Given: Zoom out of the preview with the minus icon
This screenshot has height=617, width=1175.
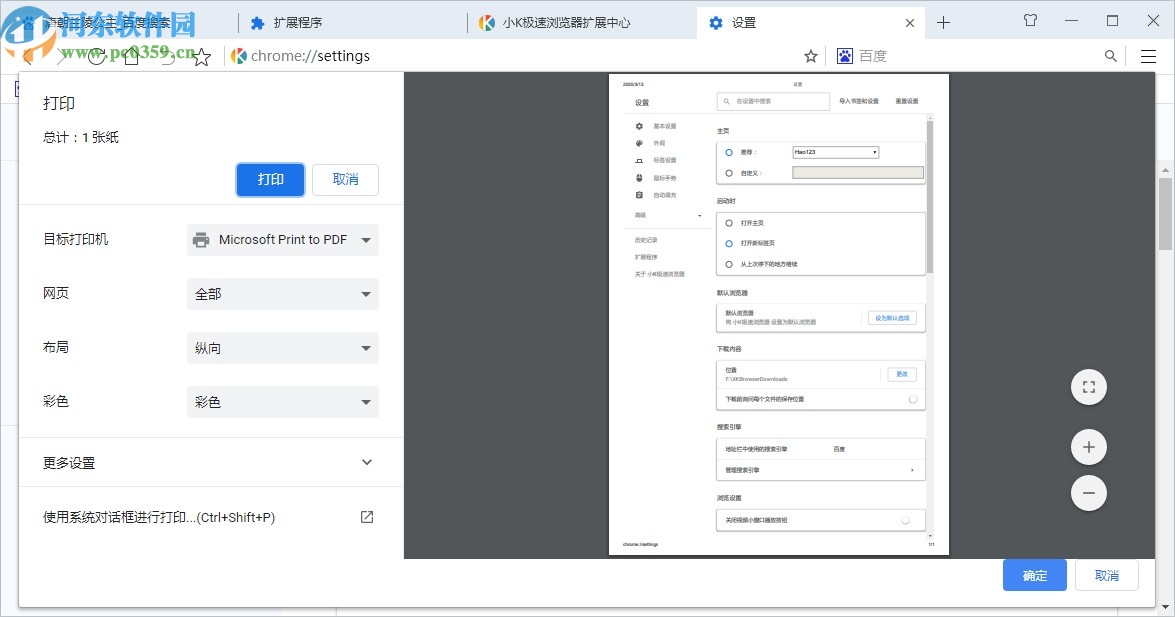Looking at the screenshot, I should pyautogui.click(x=1089, y=493).
